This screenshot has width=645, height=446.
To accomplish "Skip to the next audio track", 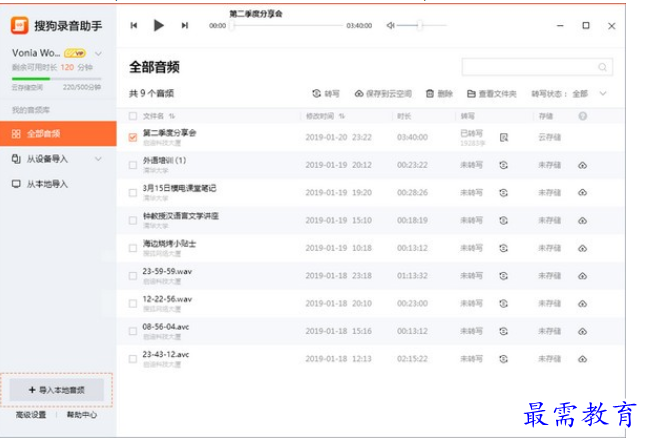I will click(185, 26).
